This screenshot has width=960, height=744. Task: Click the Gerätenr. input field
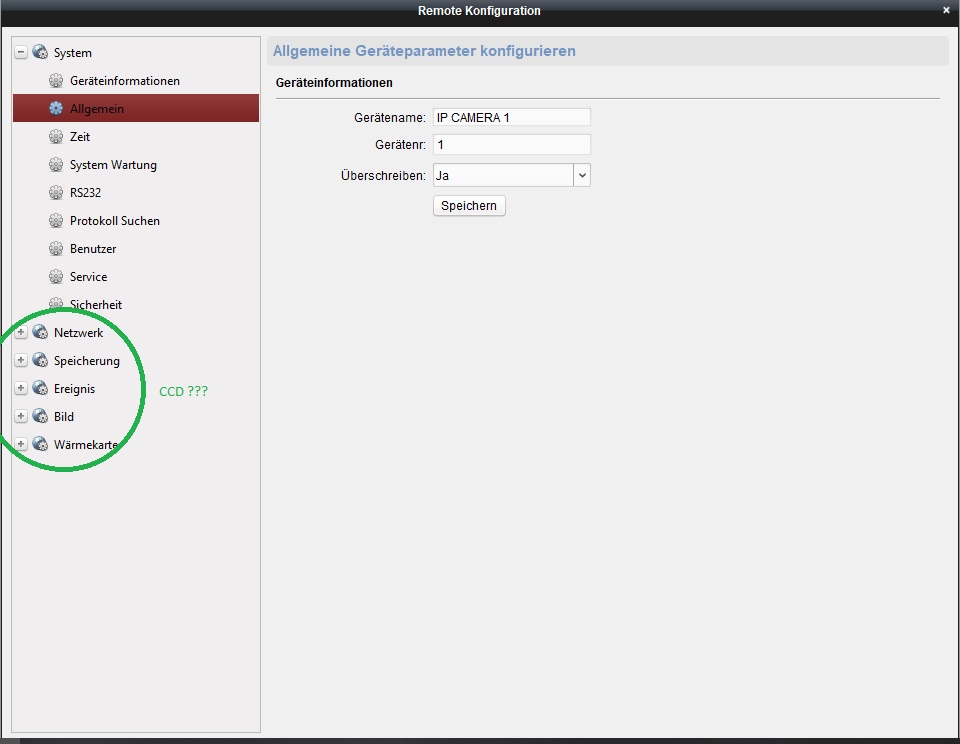pos(511,145)
